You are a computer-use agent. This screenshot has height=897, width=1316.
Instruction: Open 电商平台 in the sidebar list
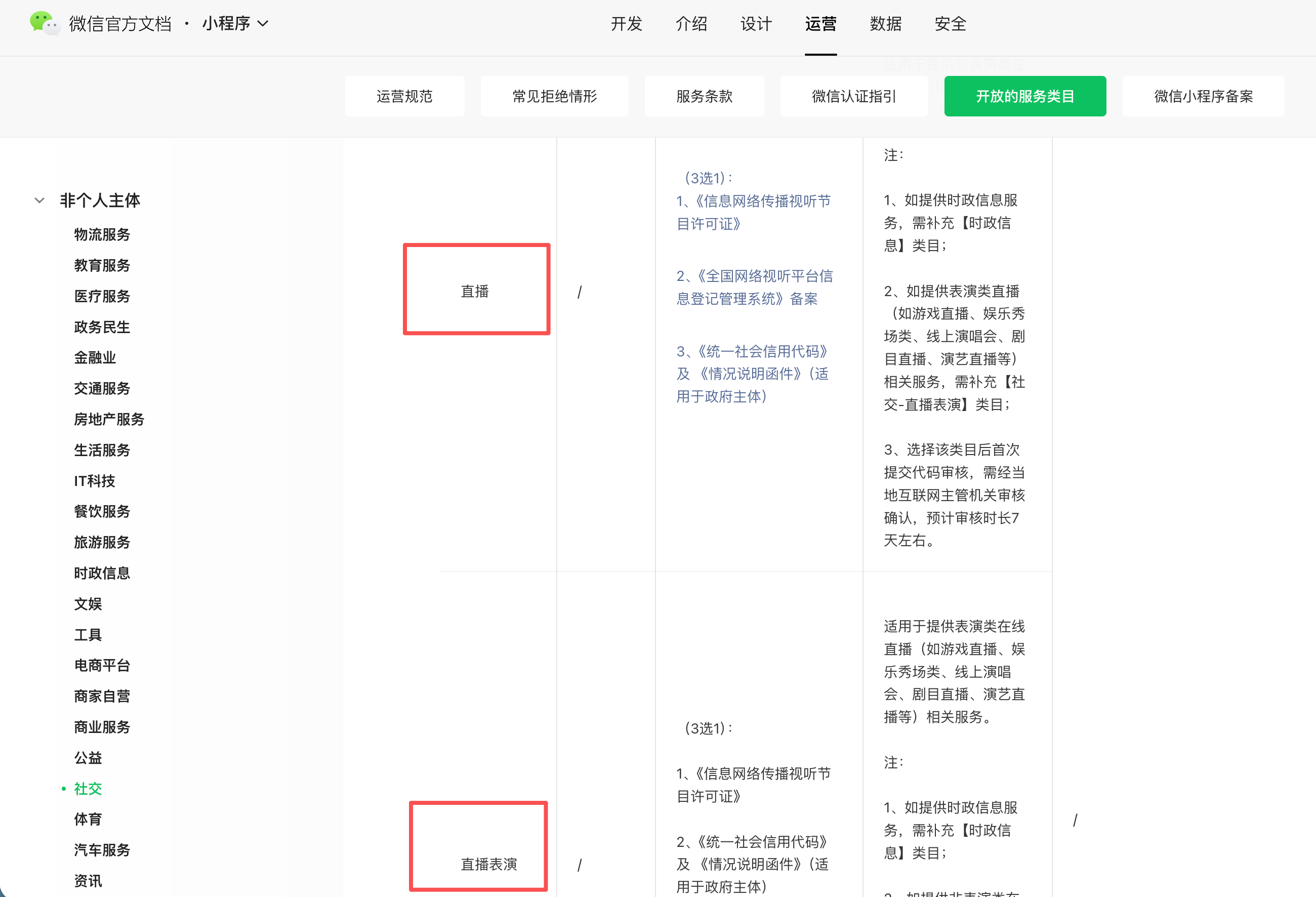click(102, 665)
